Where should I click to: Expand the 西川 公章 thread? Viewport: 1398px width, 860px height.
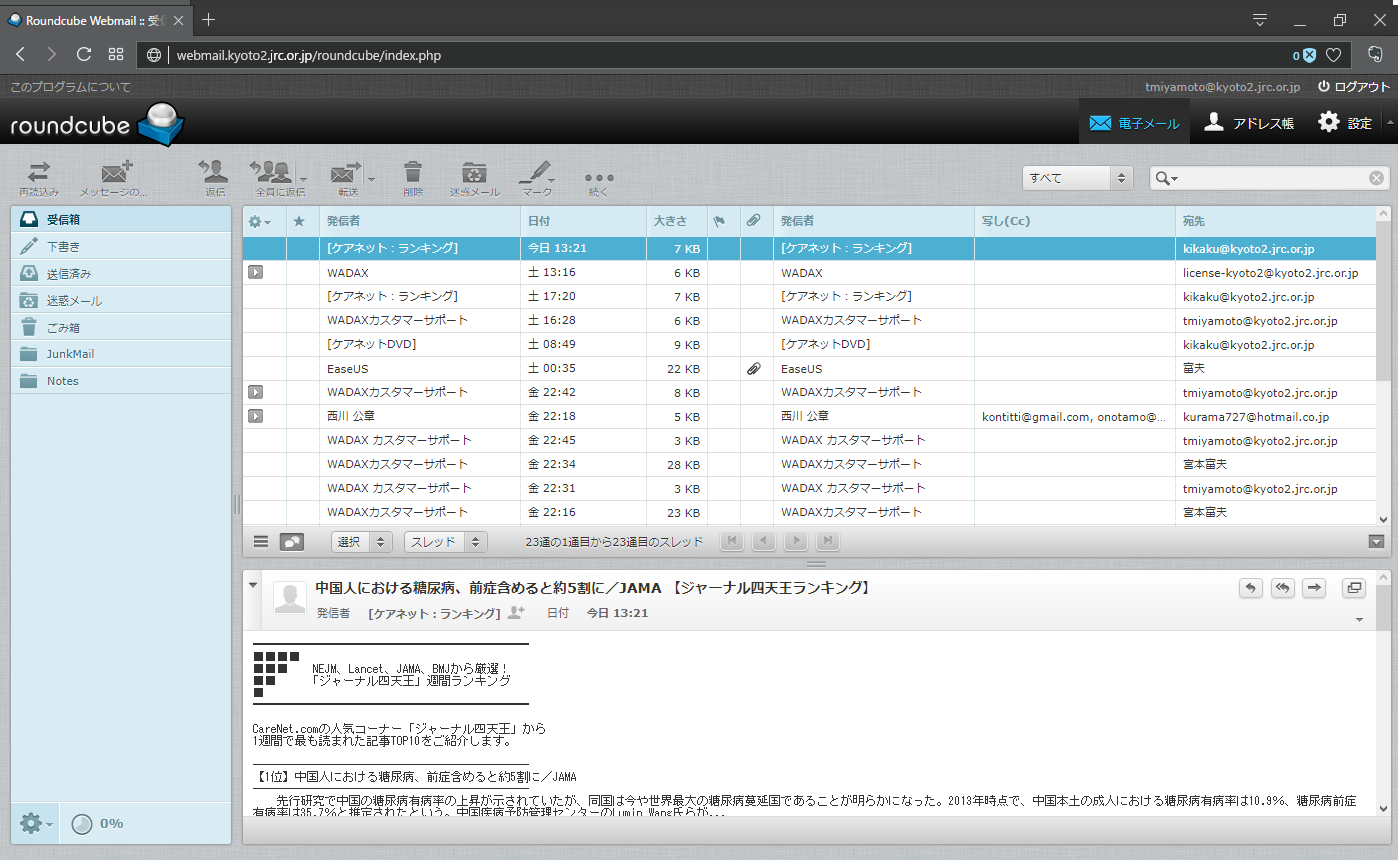pos(255,416)
